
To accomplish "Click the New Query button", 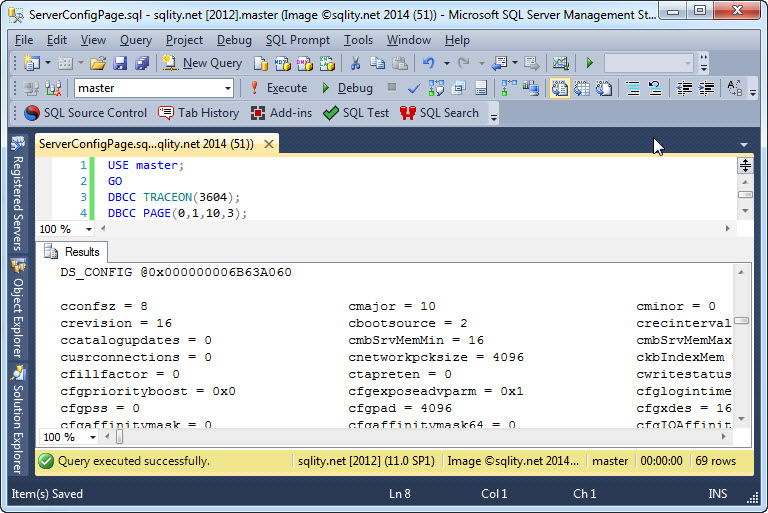I will 202,63.
